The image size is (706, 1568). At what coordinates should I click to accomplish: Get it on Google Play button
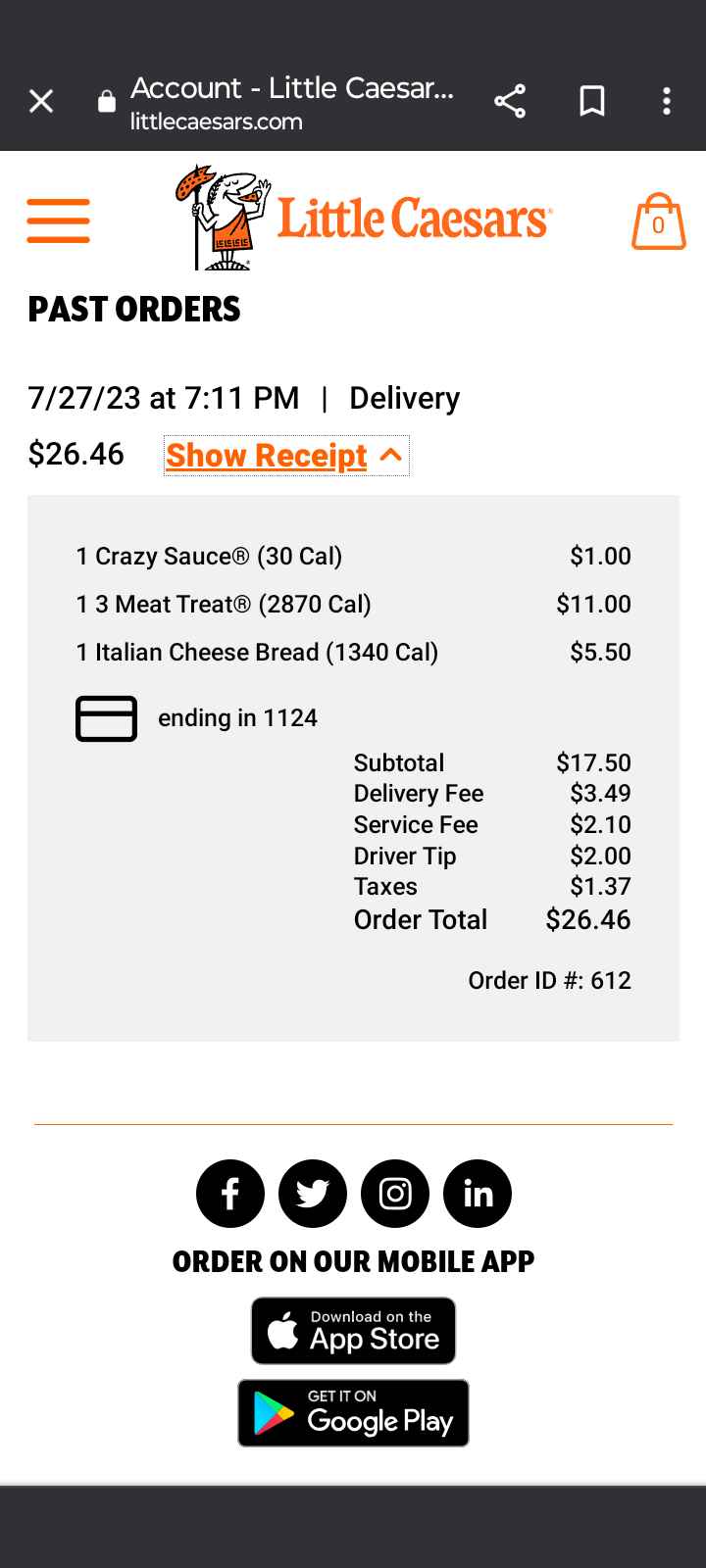[x=353, y=1413]
